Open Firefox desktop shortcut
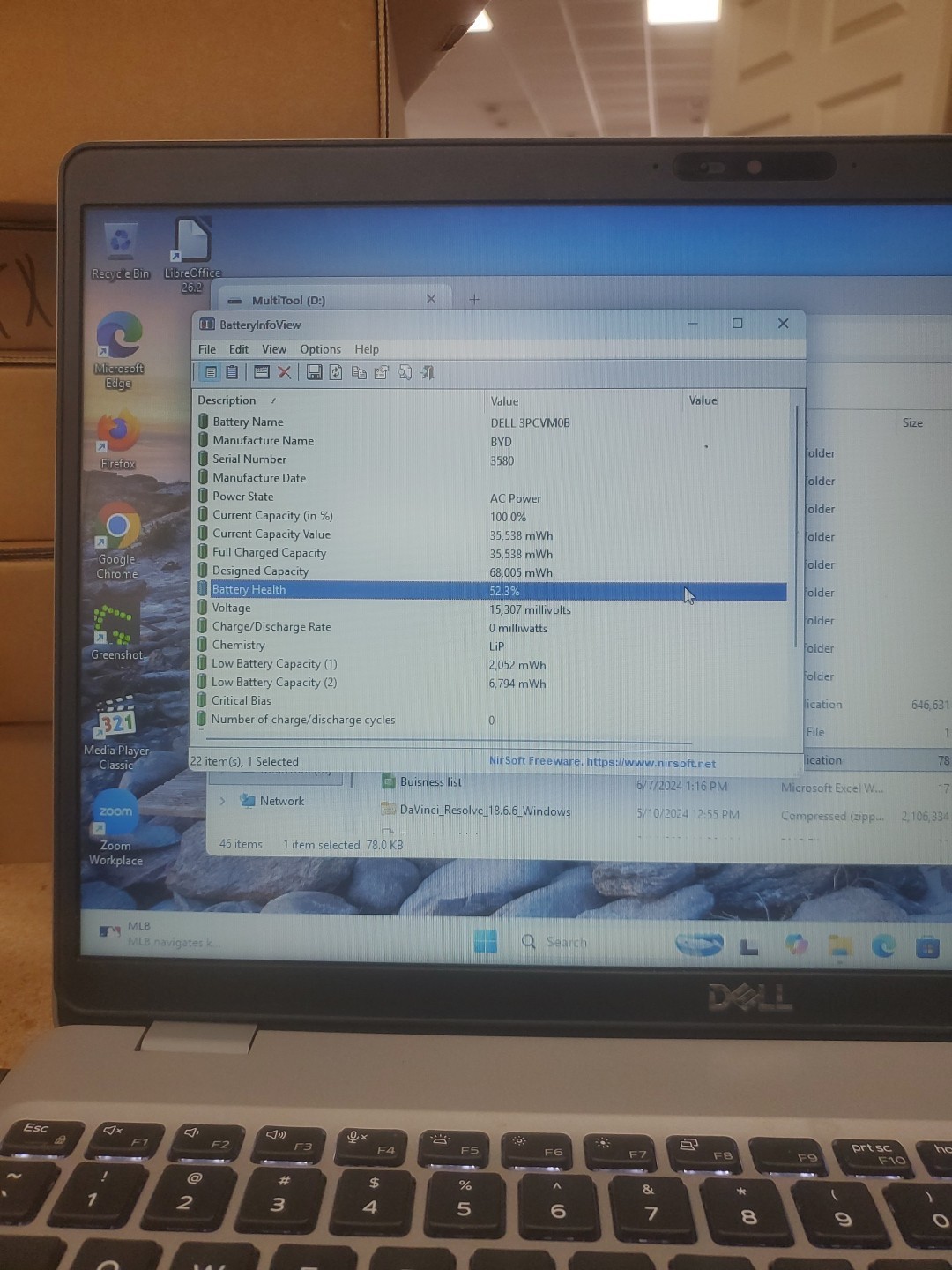 [118, 438]
